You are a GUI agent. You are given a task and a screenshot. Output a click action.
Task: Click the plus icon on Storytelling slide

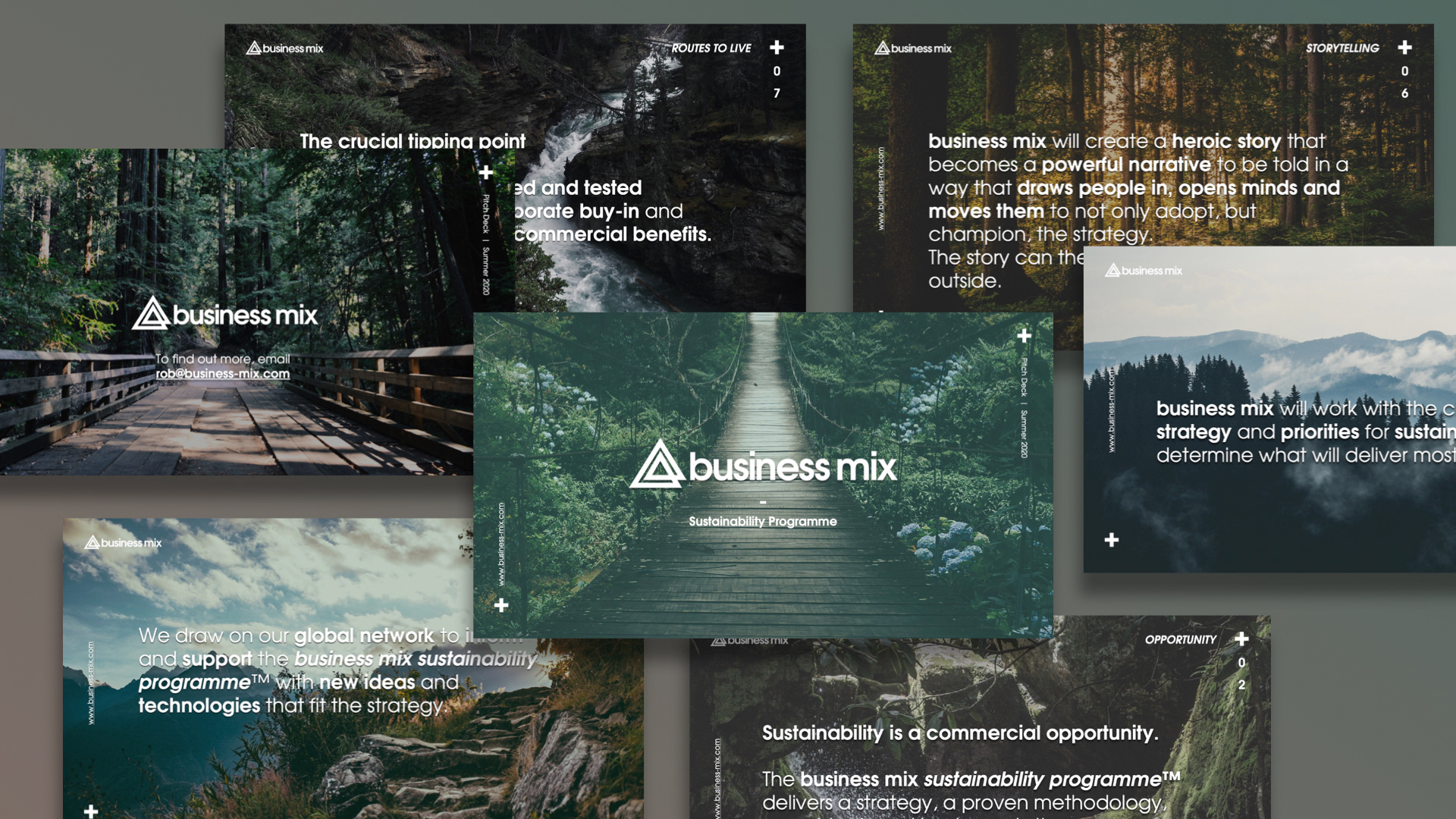(1404, 48)
